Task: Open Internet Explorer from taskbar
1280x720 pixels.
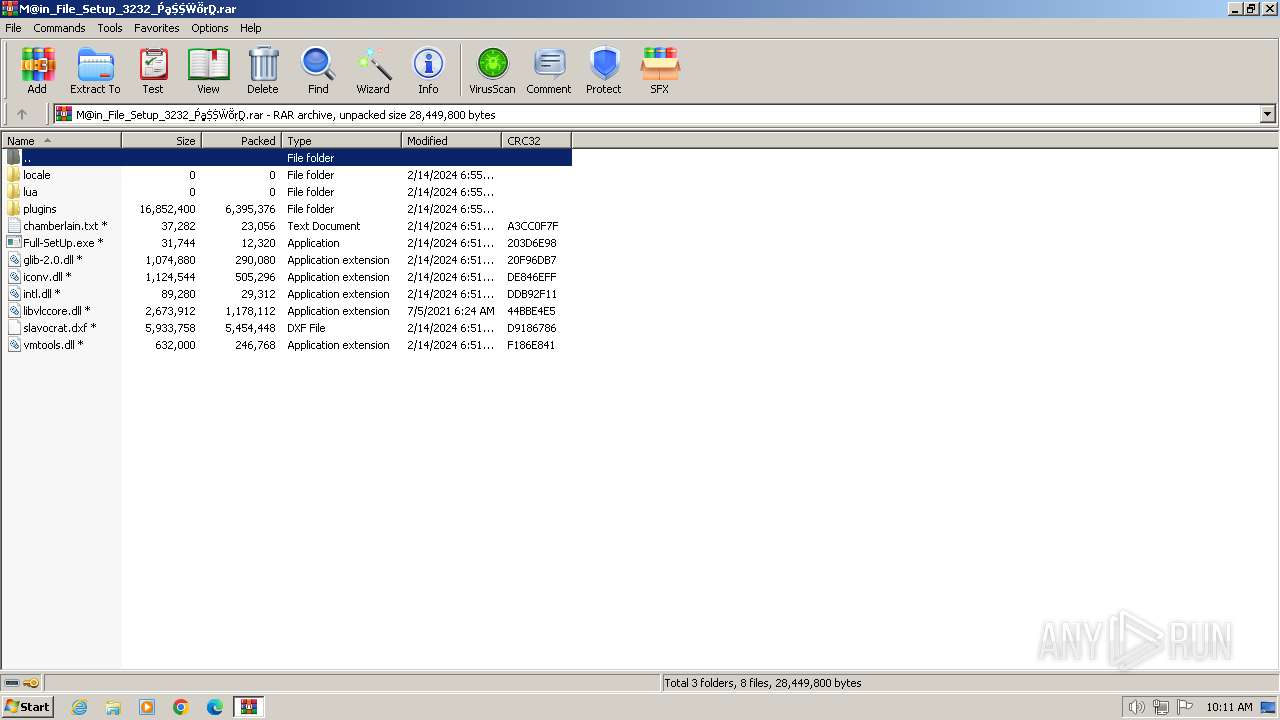Action: pyautogui.click(x=79, y=707)
